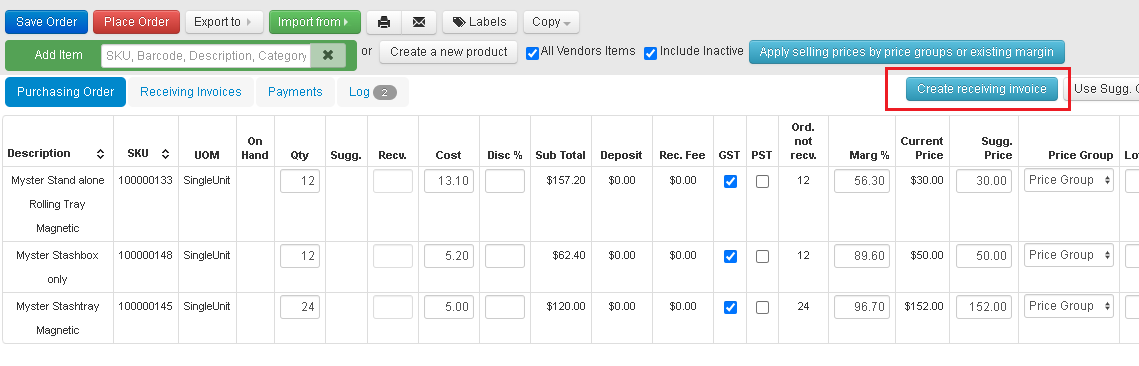Edit Sugg. Price field showing 30.00

click(984, 182)
